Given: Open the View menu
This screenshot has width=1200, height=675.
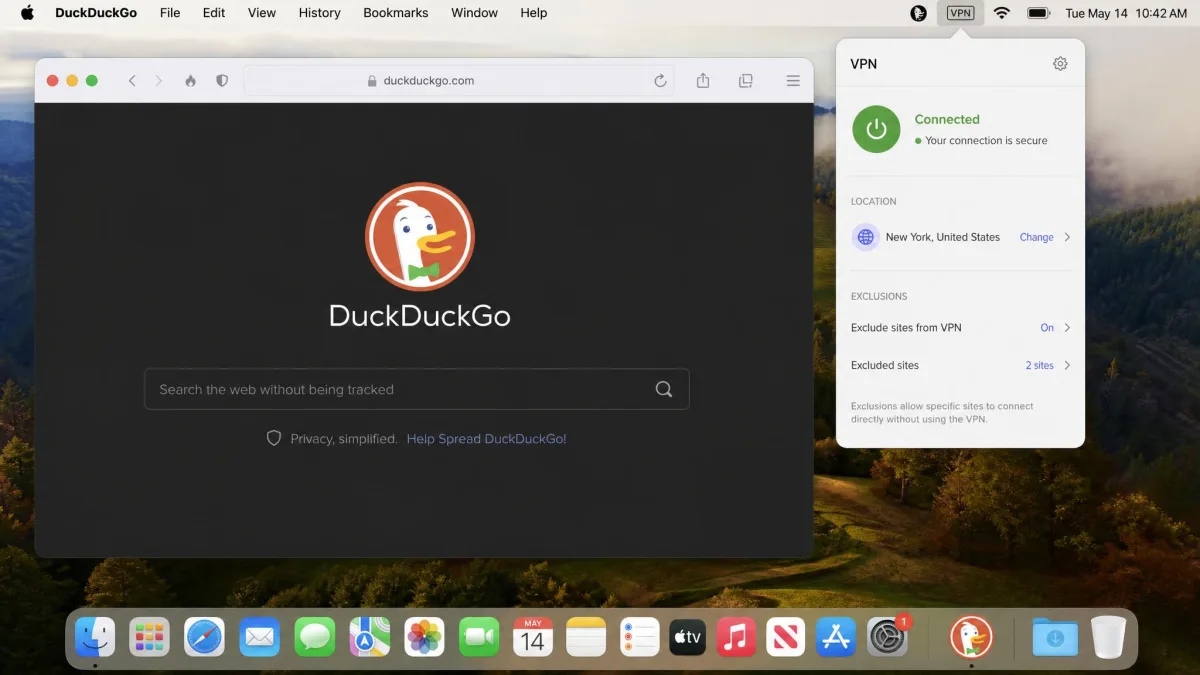Looking at the screenshot, I should coord(262,13).
